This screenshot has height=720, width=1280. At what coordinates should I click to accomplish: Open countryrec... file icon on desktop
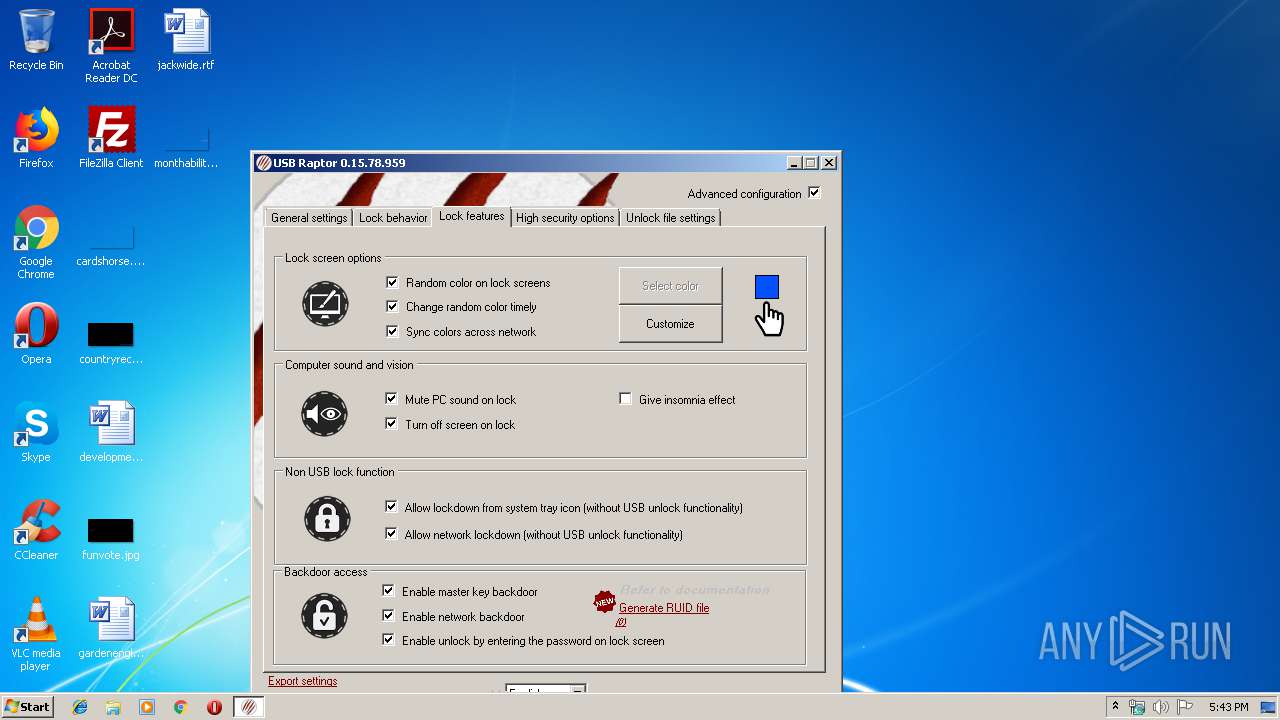click(111, 343)
